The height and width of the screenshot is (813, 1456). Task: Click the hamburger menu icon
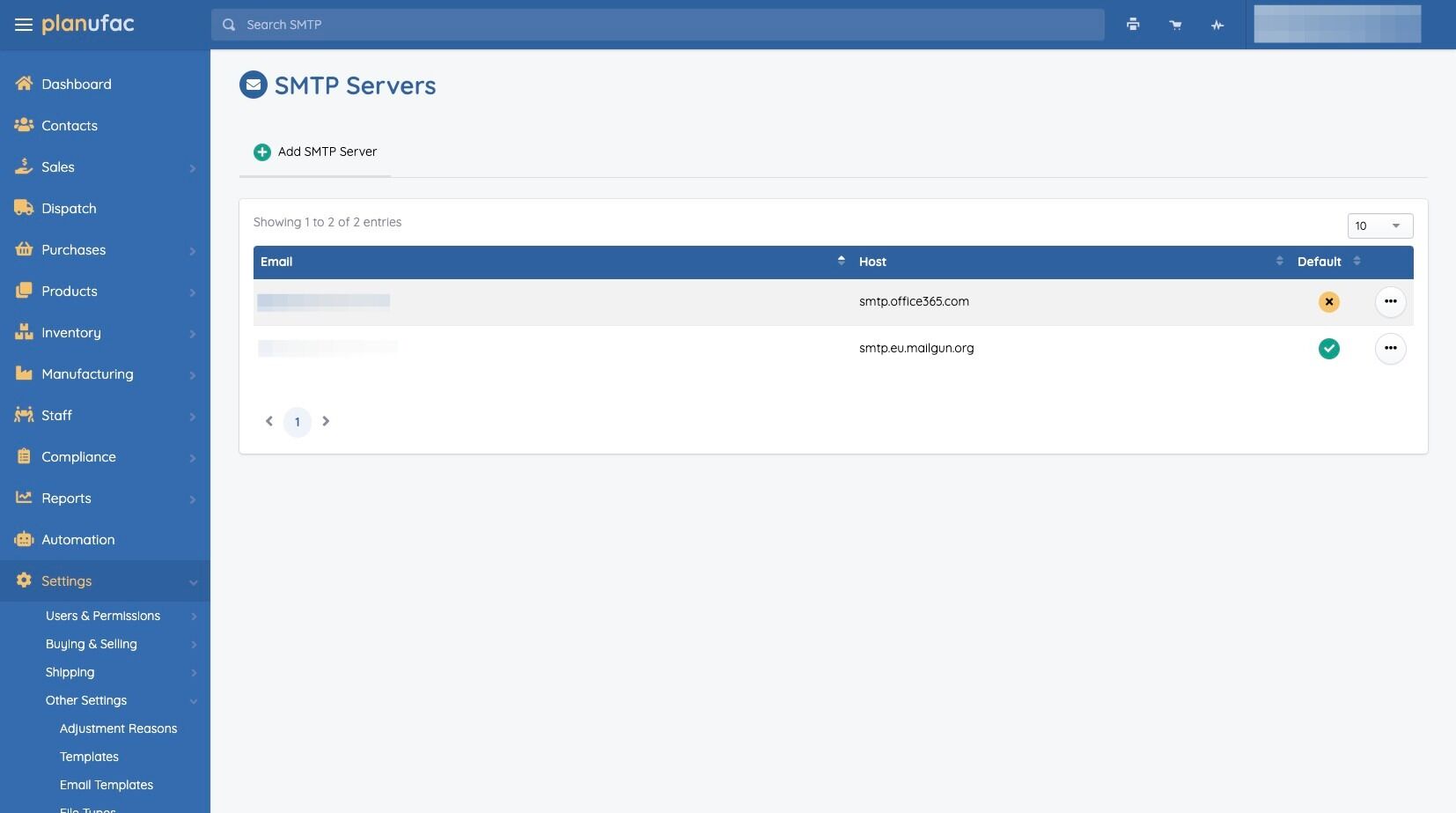(x=24, y=25)
